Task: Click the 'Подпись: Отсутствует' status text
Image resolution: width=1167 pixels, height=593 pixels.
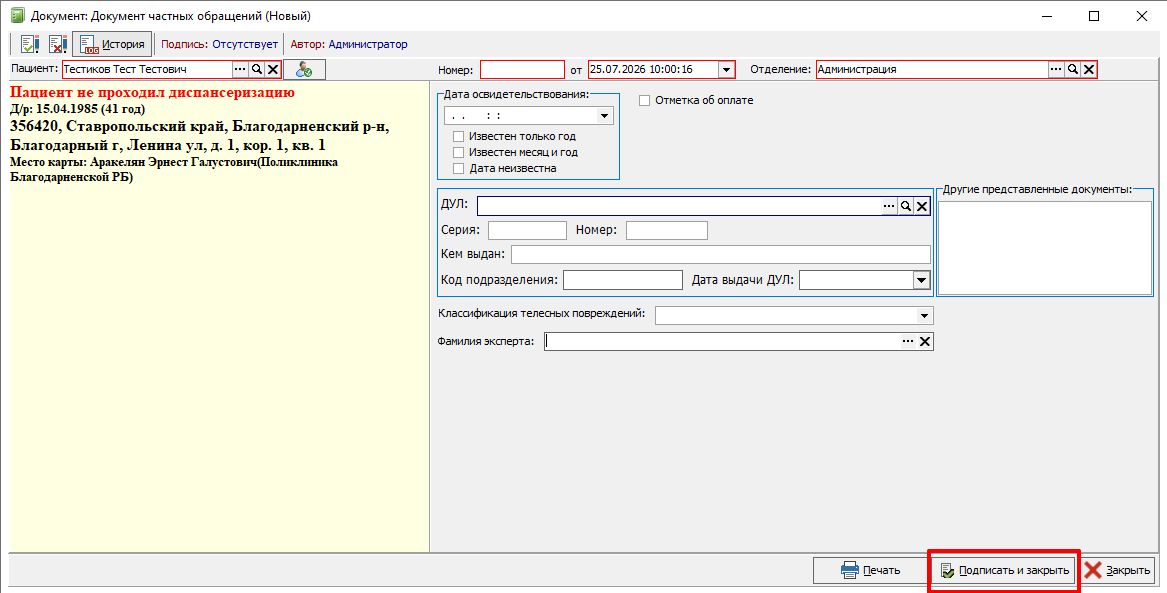Action: pos(220,45)
